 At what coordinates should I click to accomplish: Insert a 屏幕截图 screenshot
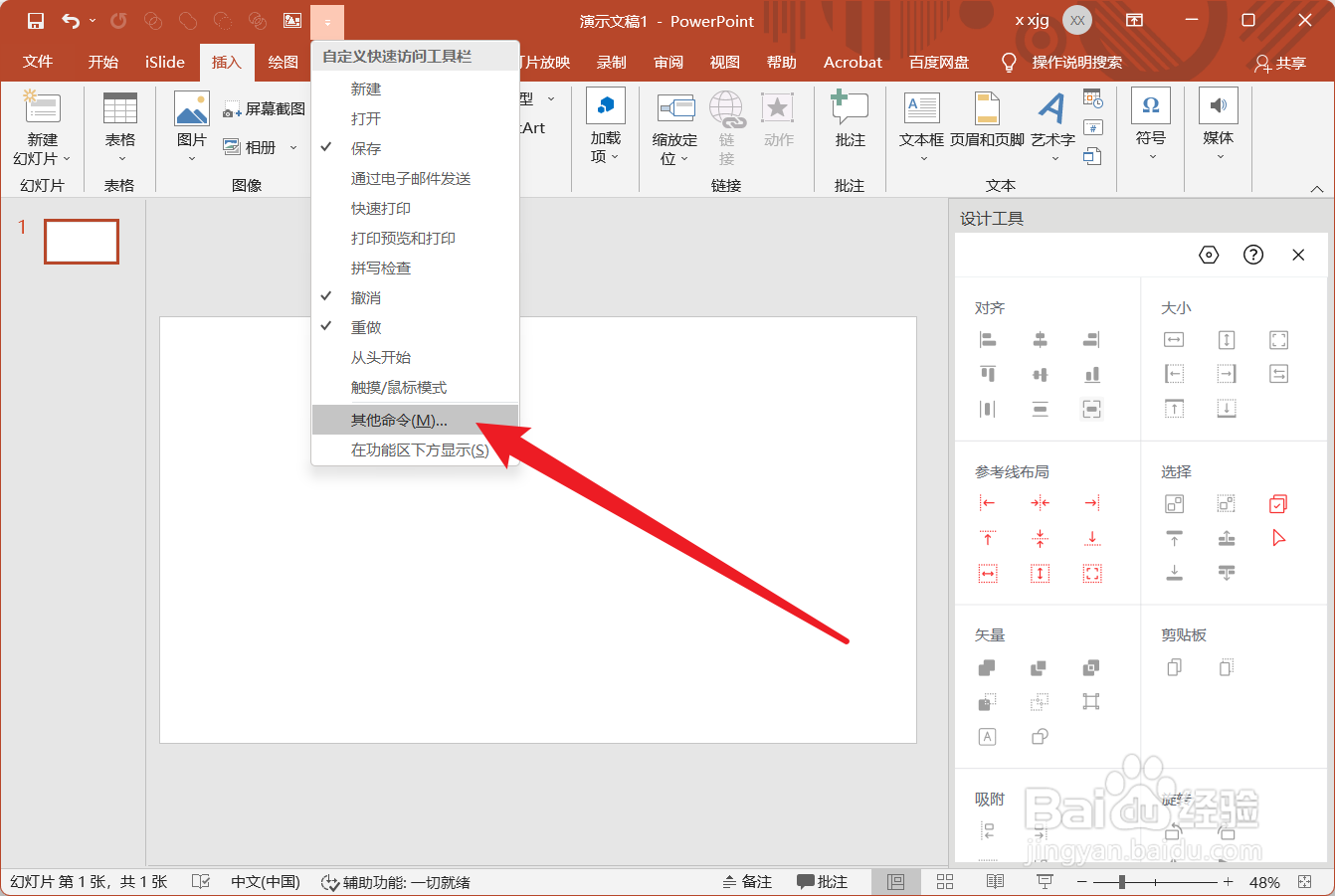pos(265,108)
